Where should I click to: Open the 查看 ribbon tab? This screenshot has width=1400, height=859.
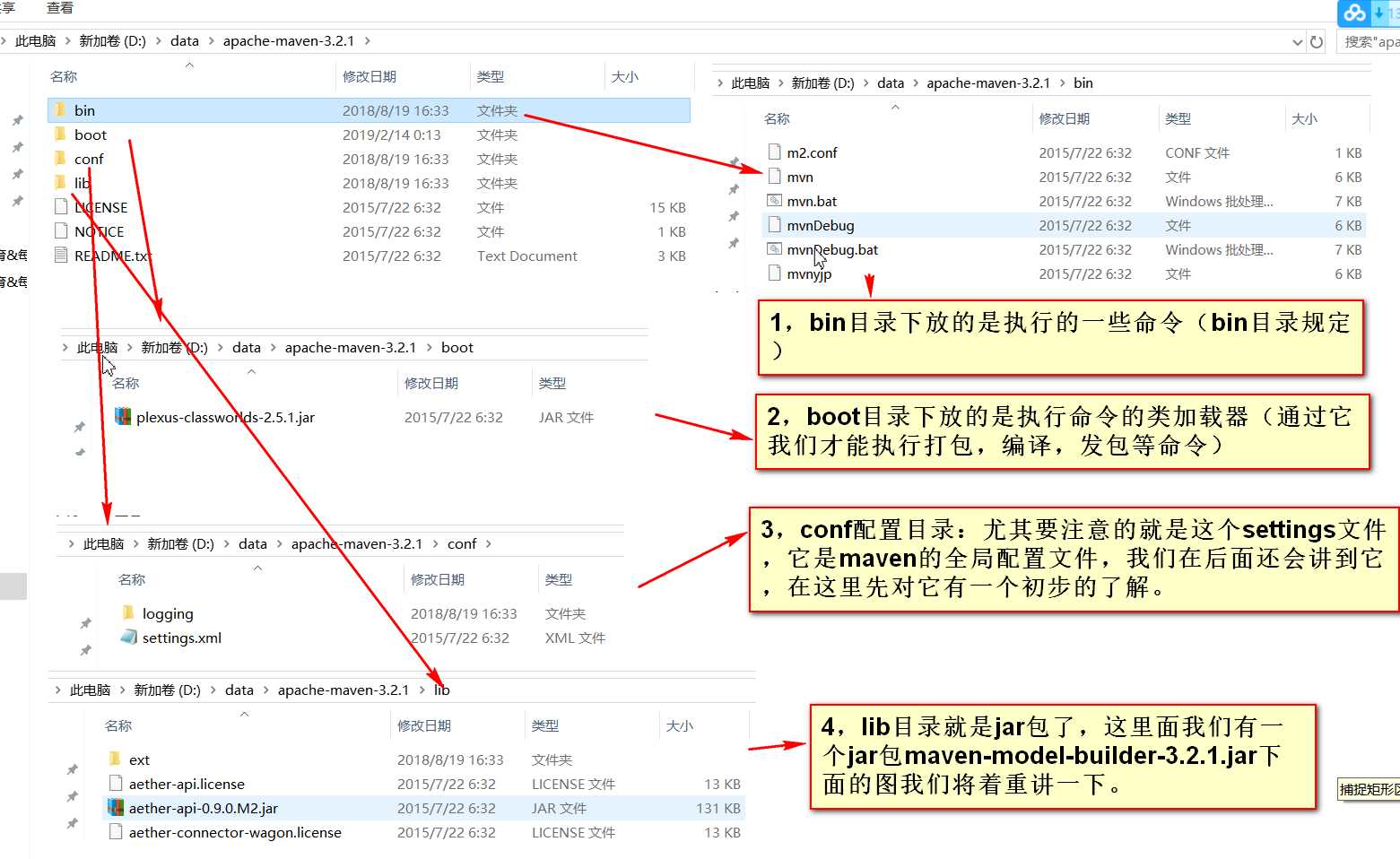pyautogui.click(x=60, y=7)
